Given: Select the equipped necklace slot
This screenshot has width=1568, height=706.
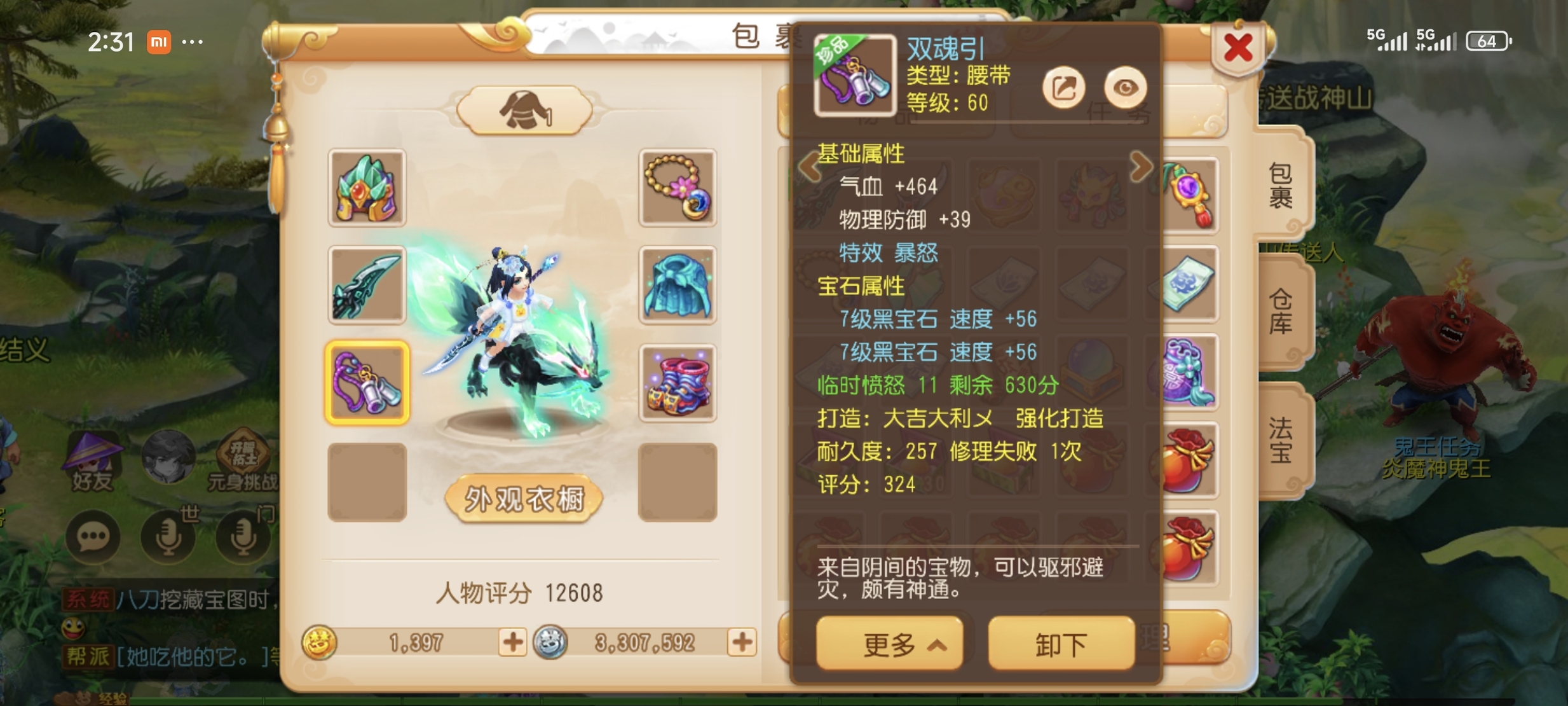Looking at the screenshot, I should click(678, 188).
